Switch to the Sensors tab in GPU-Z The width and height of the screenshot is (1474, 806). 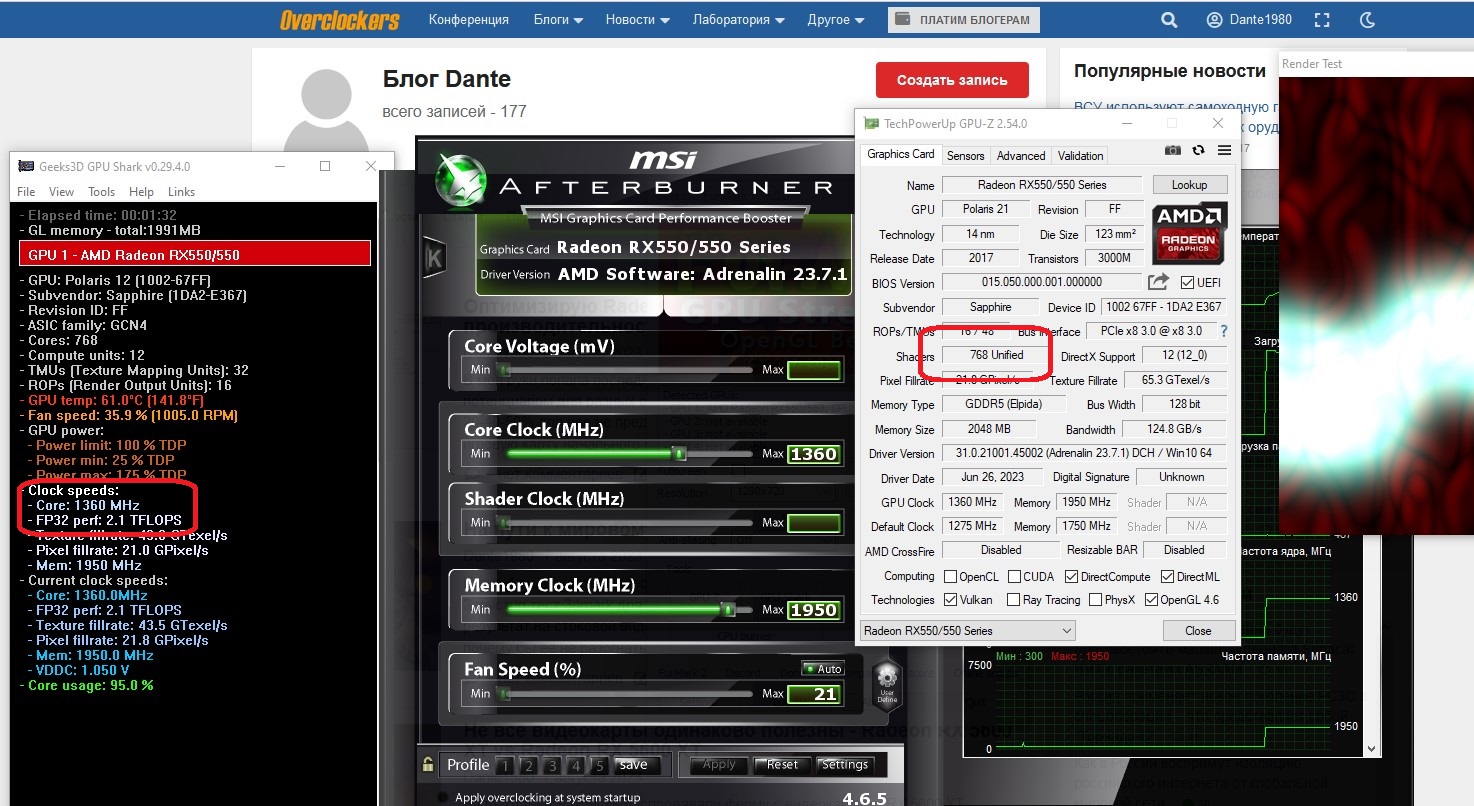coord(966,155)
